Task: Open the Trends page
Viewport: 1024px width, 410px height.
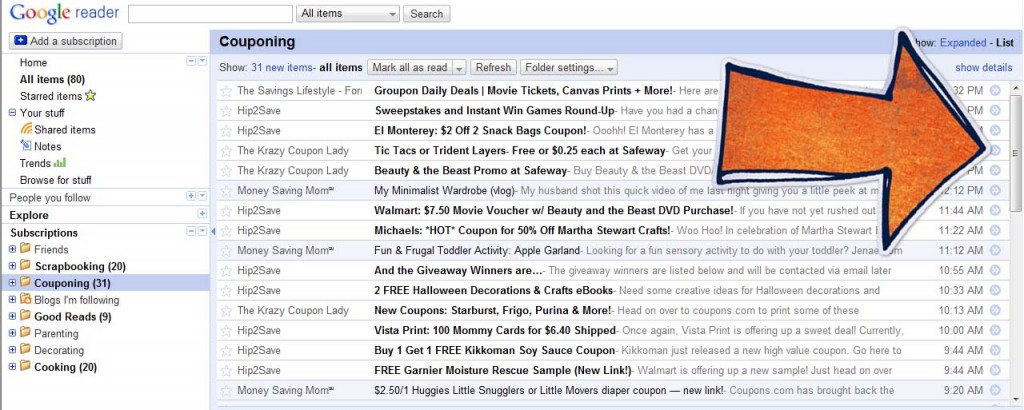Action: [35, 163]
